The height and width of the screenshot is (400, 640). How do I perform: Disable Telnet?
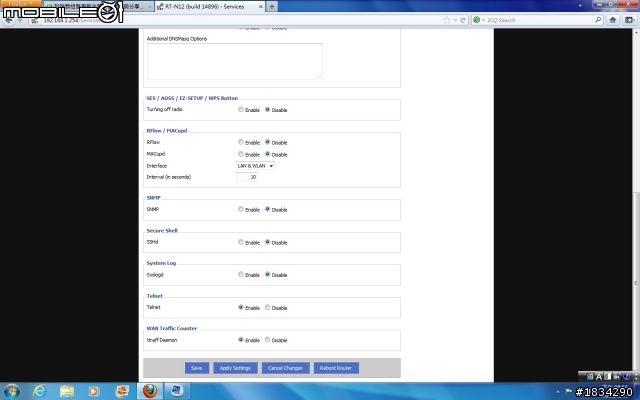(267, 307)
